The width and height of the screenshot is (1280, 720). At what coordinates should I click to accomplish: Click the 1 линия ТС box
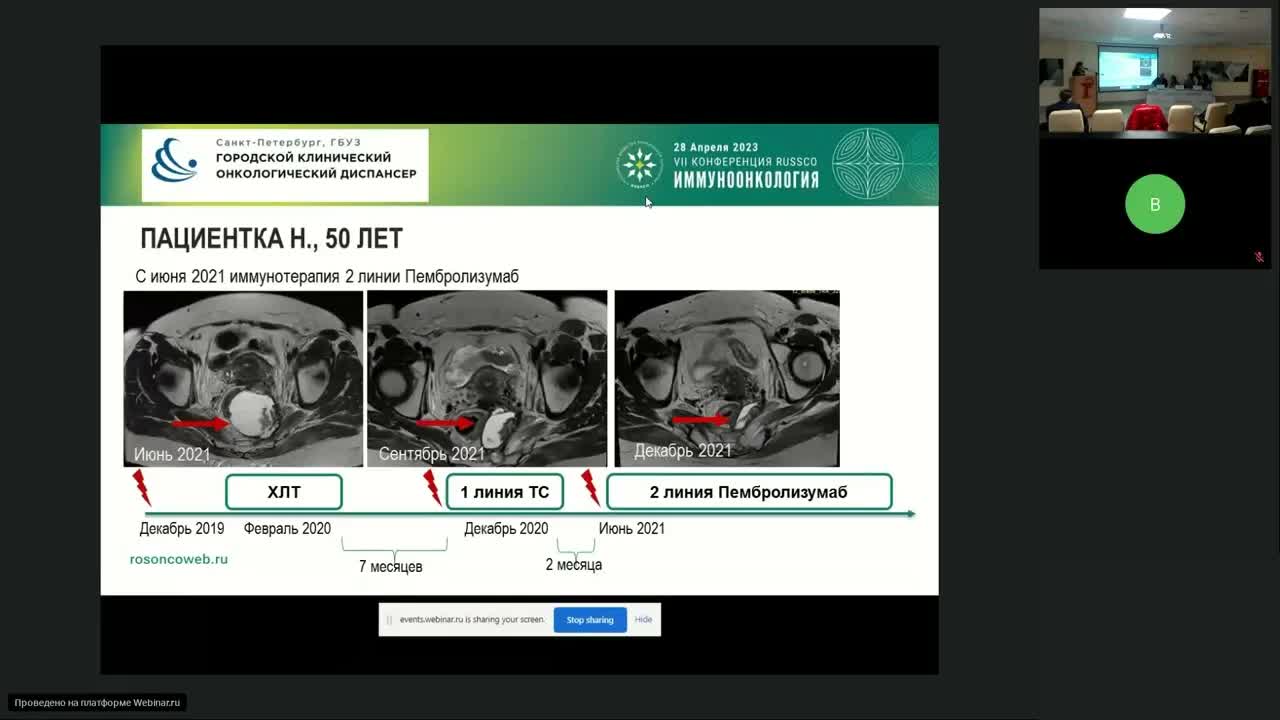(x=505, y=492)
